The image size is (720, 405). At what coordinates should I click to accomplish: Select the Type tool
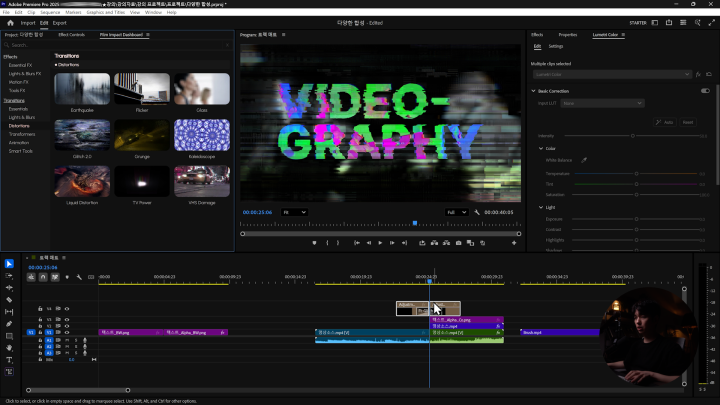coord(9,360)
